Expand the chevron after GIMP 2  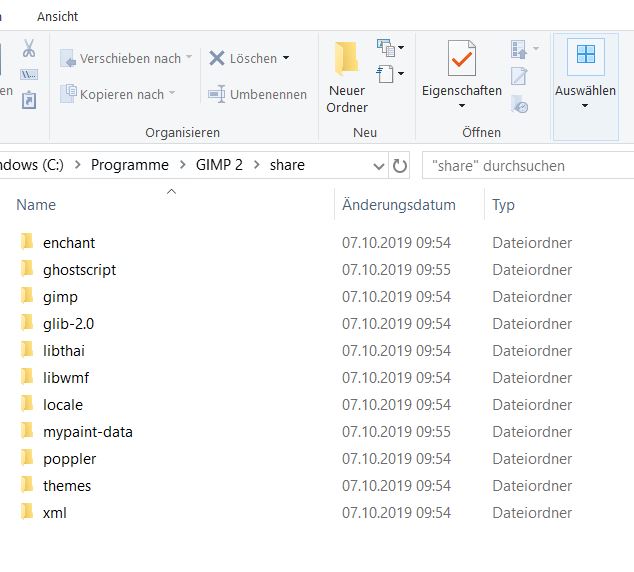click(257, 165)
